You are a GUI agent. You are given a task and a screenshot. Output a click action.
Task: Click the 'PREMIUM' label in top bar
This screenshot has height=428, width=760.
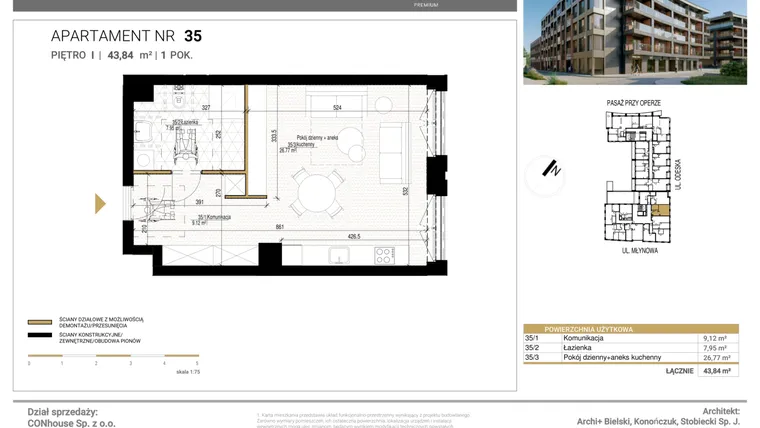tap(426, 5)
